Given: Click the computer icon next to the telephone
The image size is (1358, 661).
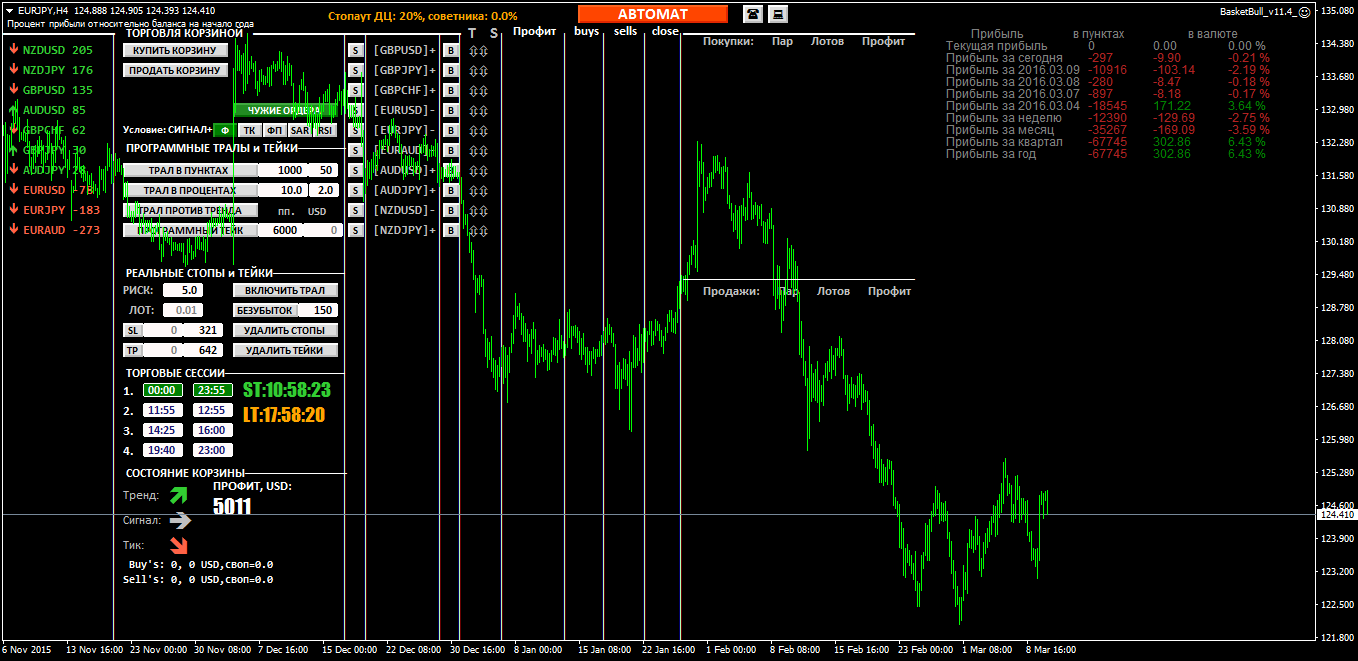Looking at the screenshot, I should pos(777,14).
